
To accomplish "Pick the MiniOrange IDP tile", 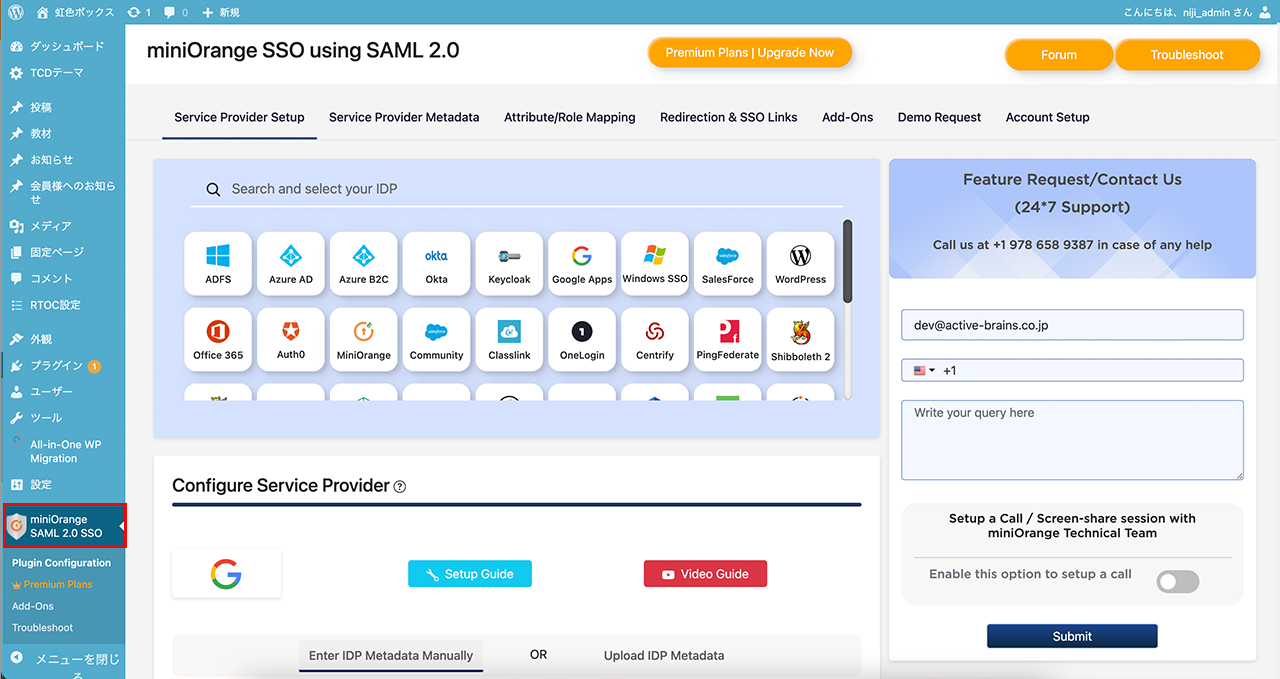I will click(364, 340).
